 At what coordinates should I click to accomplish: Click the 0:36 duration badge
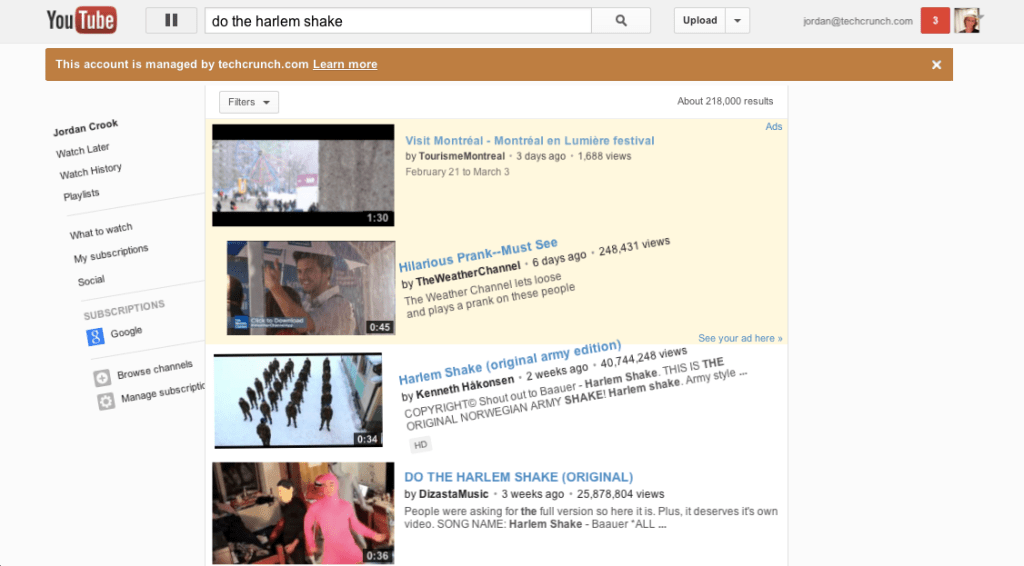(377, 556)
